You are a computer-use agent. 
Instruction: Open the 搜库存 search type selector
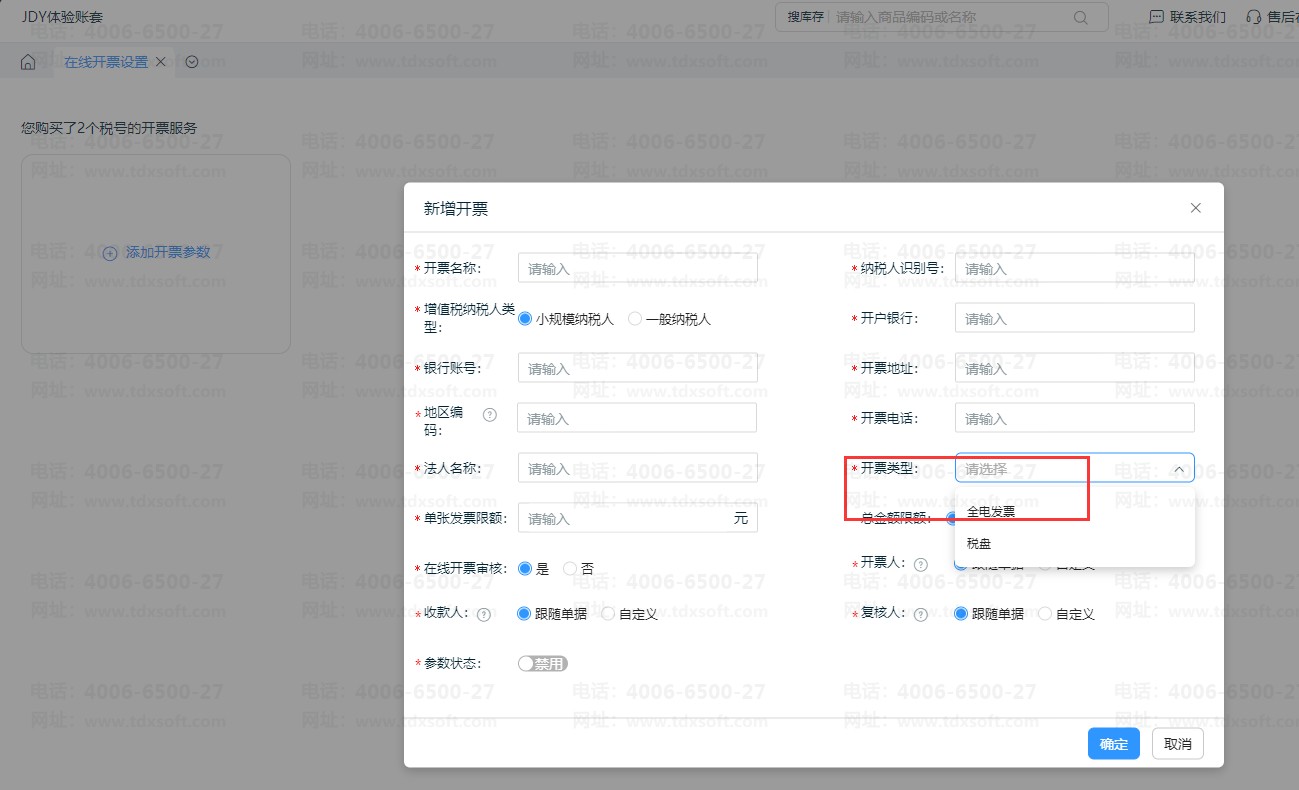(804, 17)
